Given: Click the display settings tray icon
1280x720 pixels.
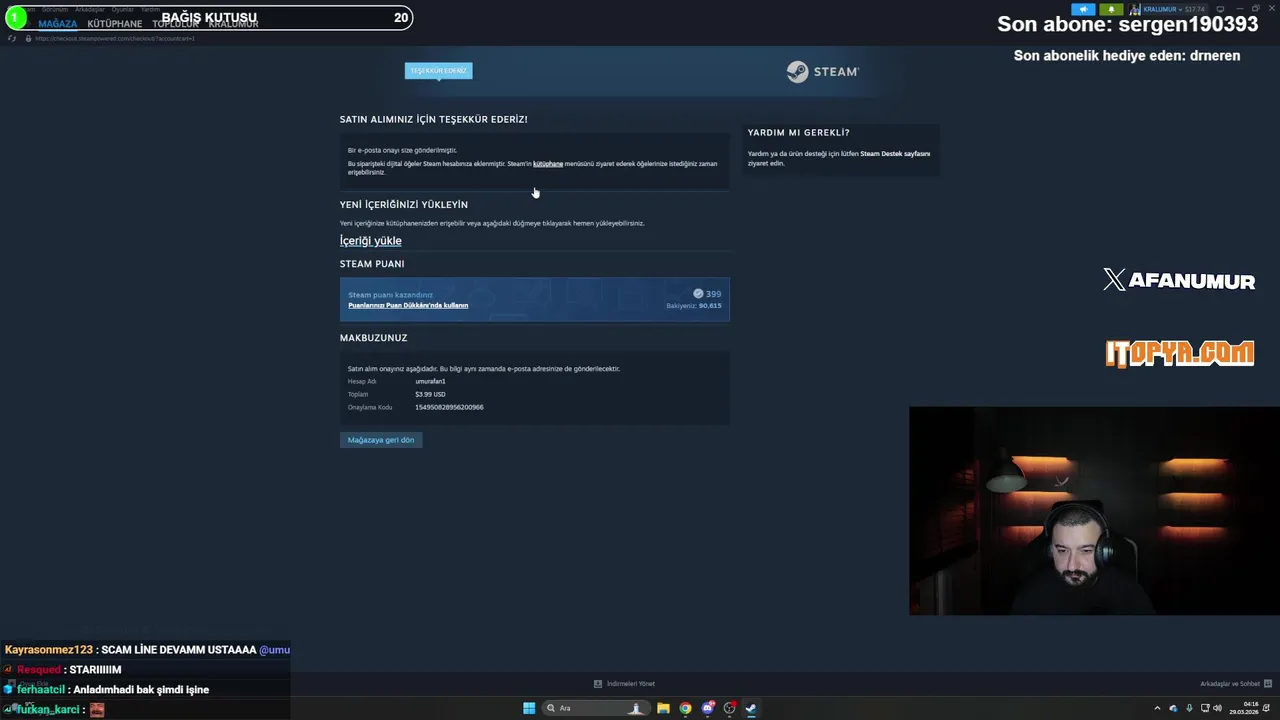Looking at the screenshot, I should coord(1205,708).
